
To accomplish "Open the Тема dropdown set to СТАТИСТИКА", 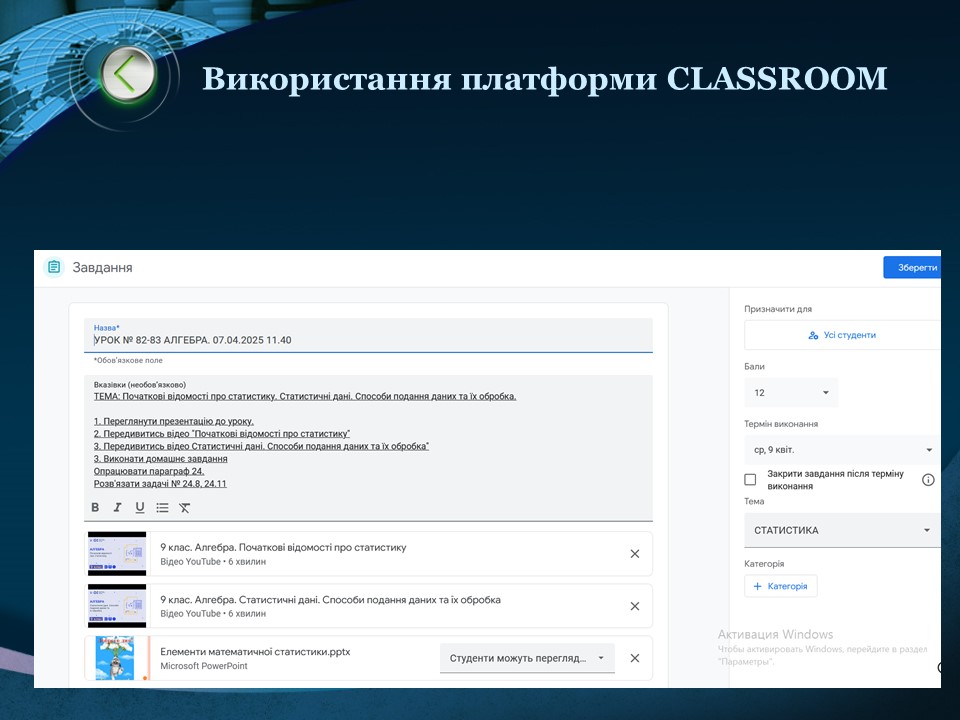I will click(x=841, y=530).
